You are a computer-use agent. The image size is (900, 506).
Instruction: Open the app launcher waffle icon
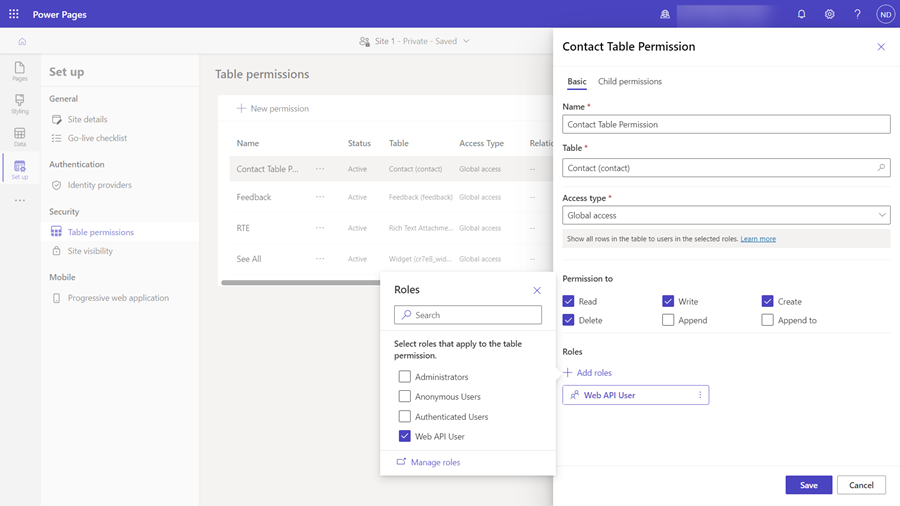(14, 14)
